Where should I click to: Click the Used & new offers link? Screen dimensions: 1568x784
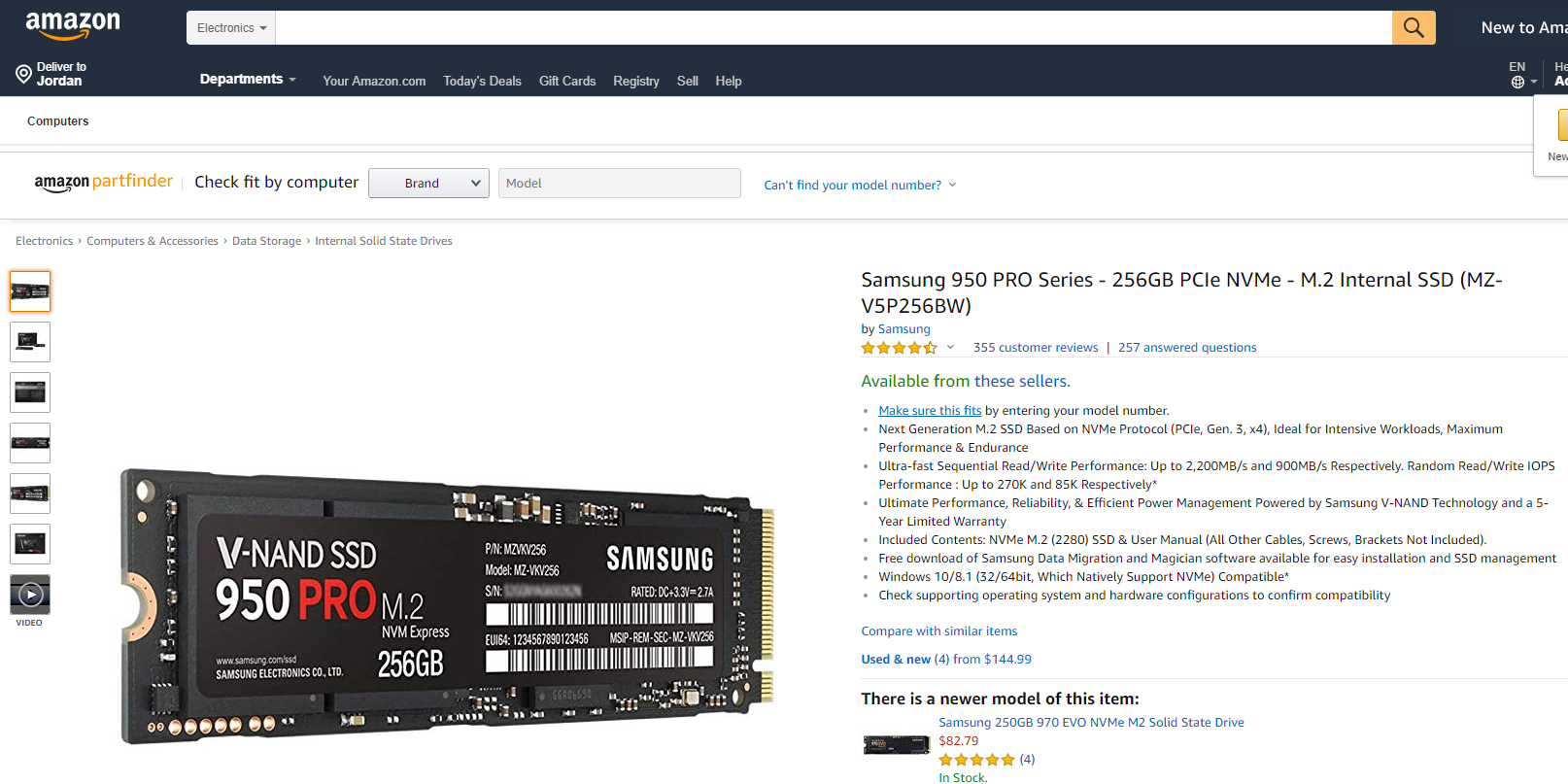(x=946, y=660)
